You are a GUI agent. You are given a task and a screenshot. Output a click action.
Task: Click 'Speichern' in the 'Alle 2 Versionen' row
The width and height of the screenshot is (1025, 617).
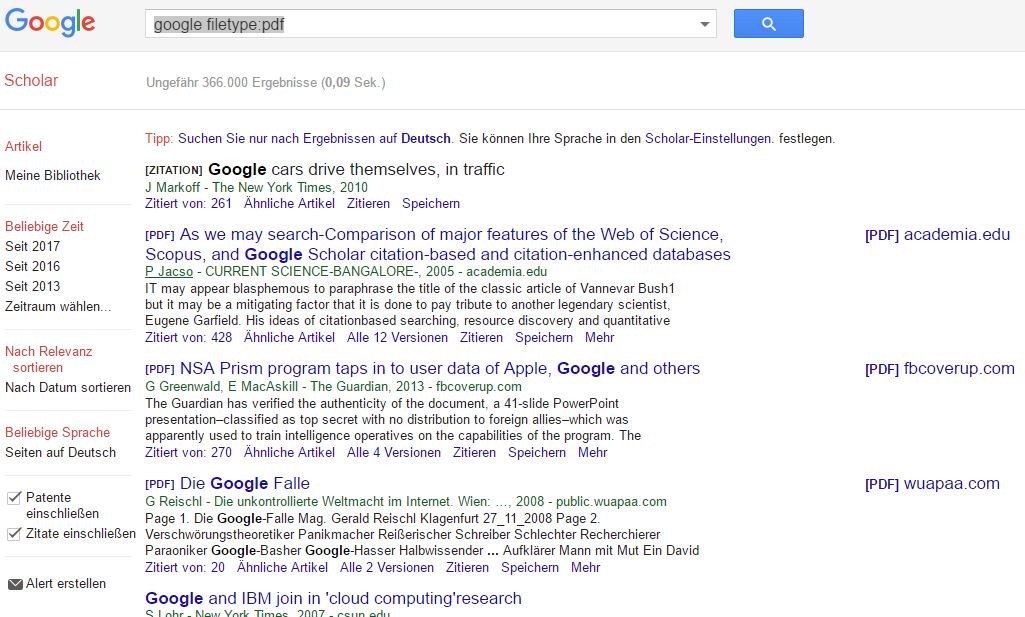pos(529,567)
